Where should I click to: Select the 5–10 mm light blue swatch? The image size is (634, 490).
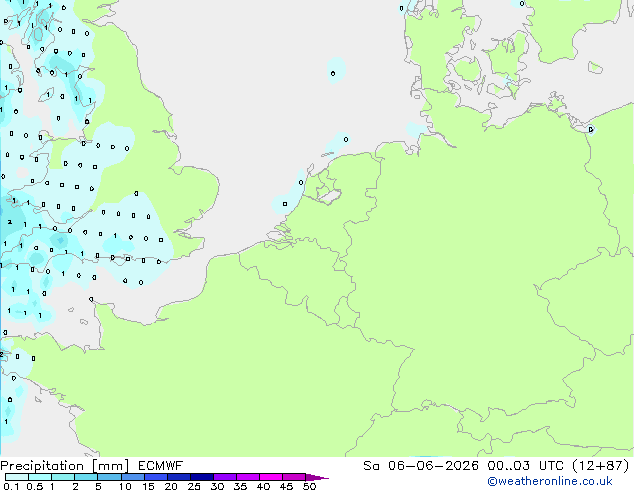pyautogui.click(x=109, y=477)
